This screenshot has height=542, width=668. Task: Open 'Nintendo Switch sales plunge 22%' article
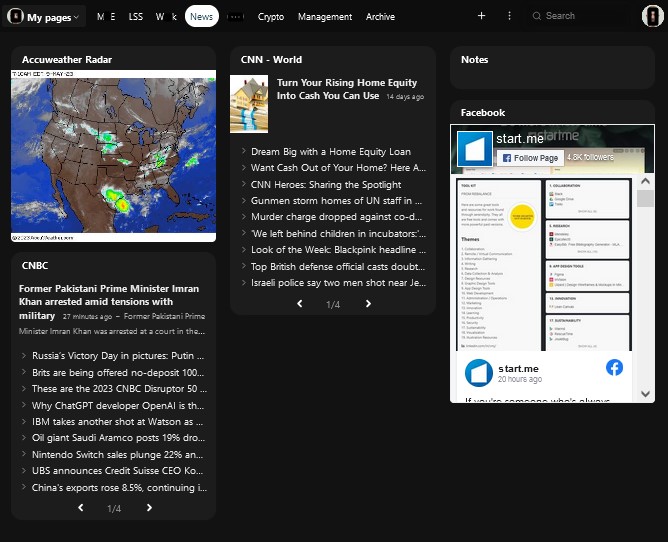(x=118, y=455)
